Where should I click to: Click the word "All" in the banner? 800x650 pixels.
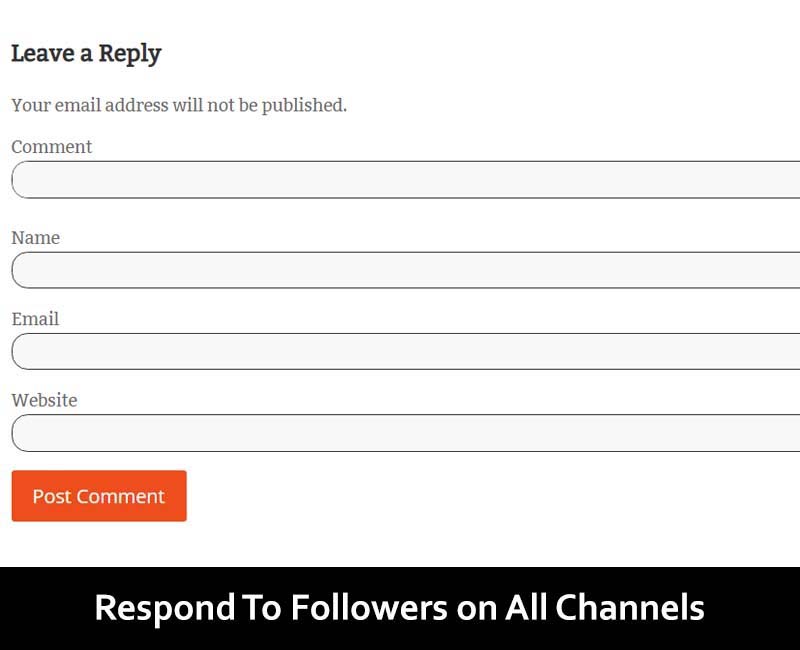525,608
